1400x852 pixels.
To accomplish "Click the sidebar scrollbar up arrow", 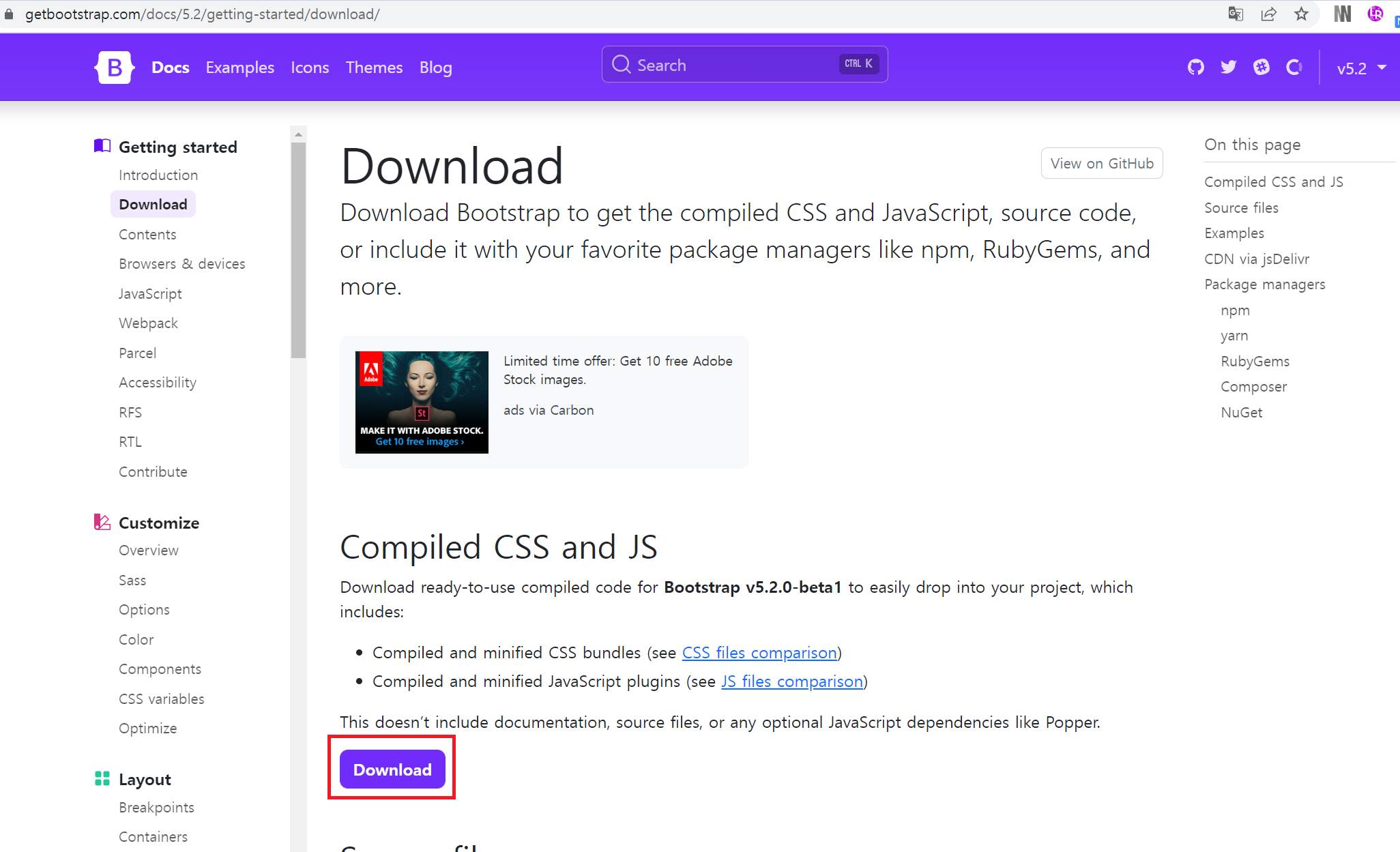I will [298, 134].
